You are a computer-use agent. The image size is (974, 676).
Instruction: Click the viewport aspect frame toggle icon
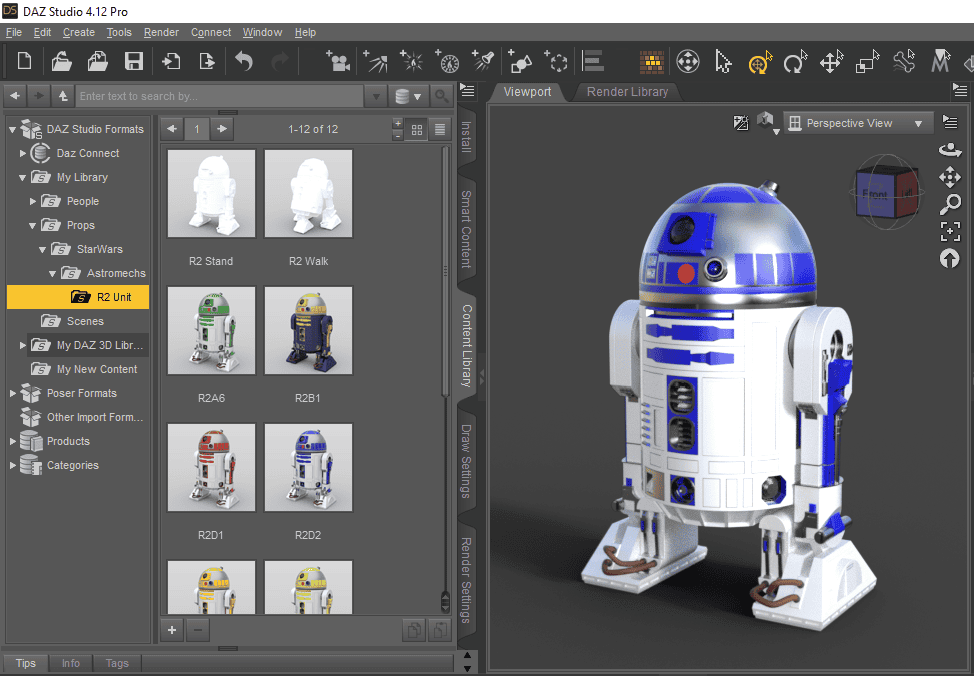pyautogui.click(x=741, y=122)
